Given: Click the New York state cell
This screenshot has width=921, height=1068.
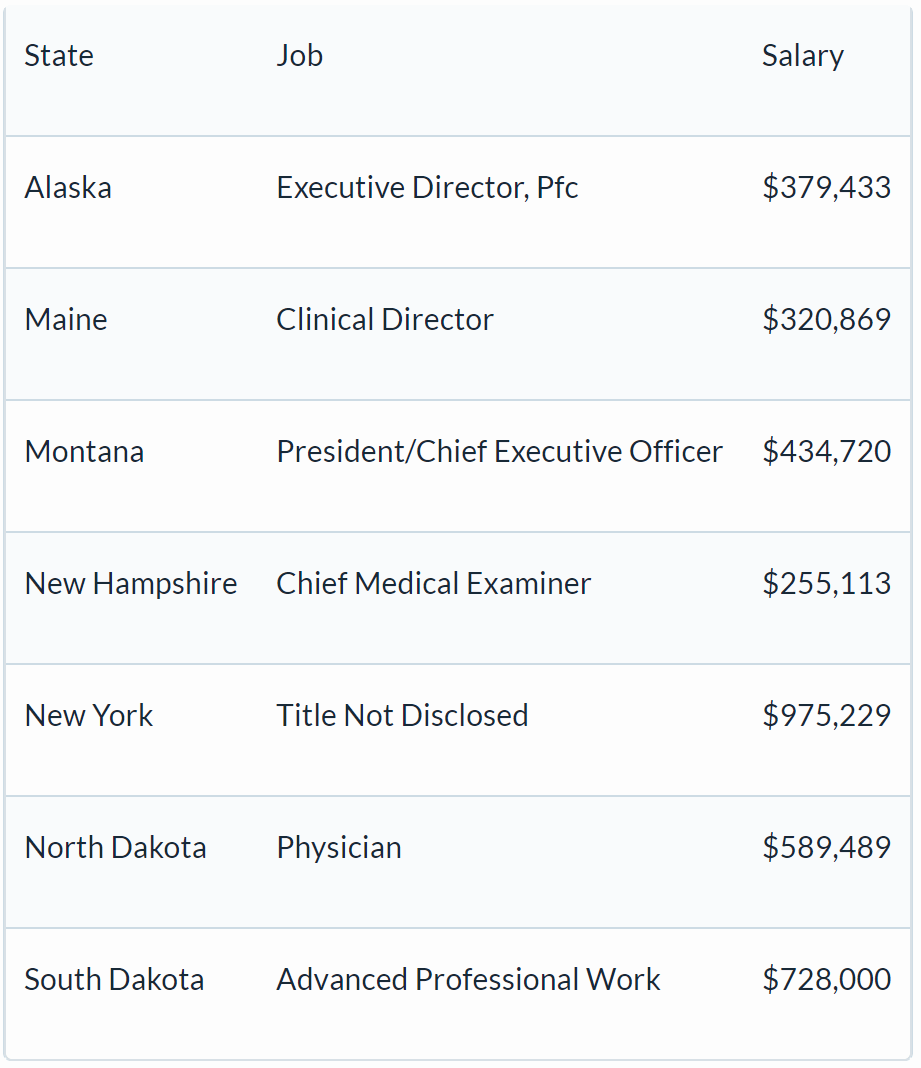Looking at the screenshot, I should 89,716.
